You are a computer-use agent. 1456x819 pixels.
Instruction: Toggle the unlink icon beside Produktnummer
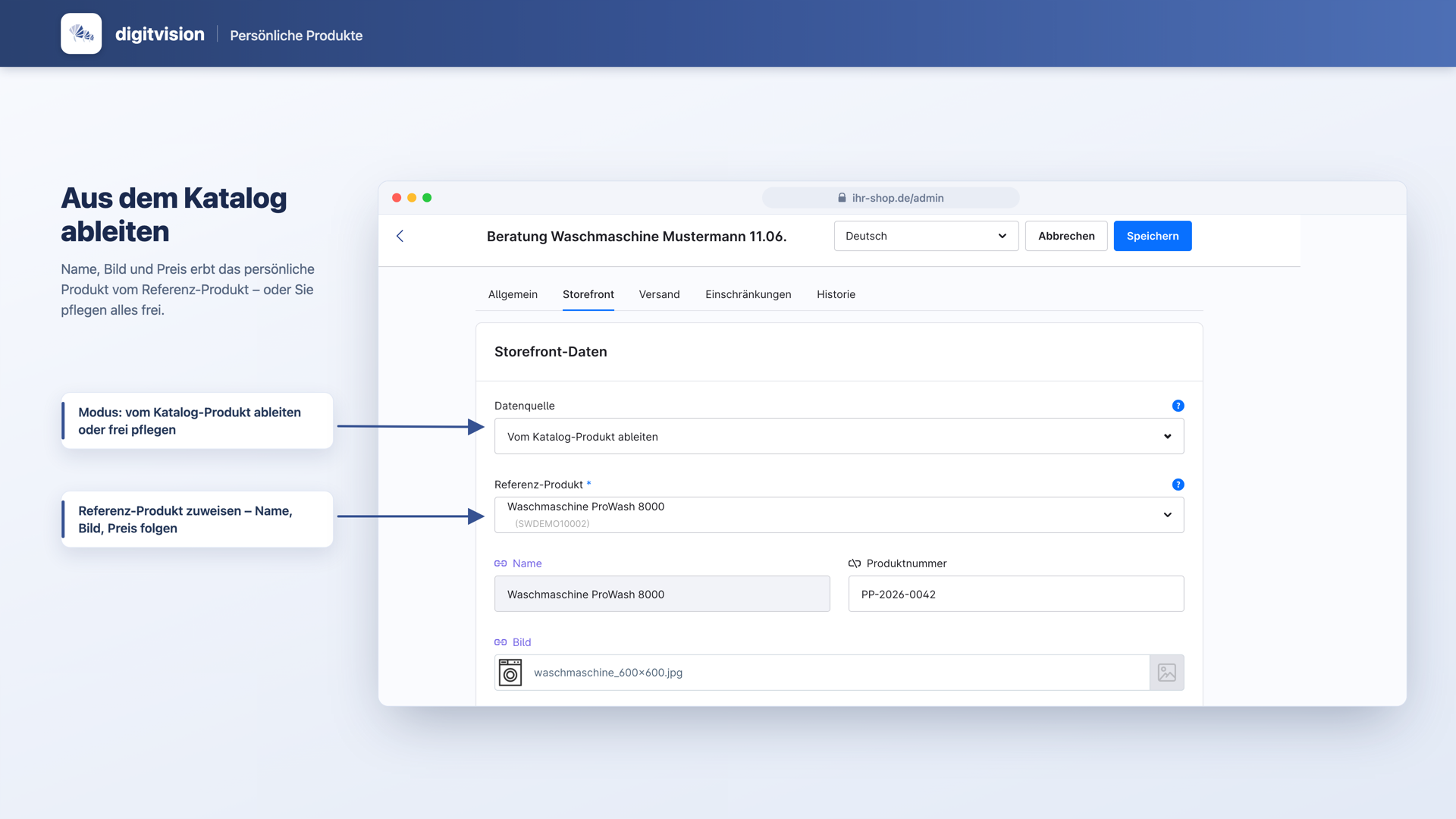click(855, 563)
